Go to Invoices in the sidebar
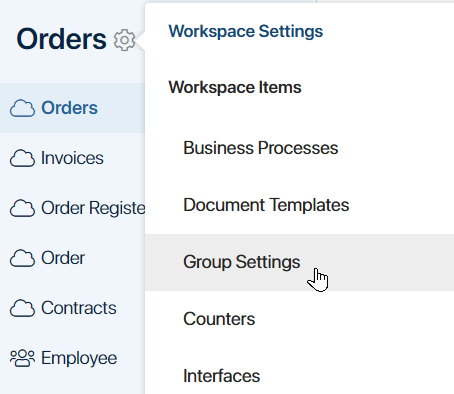454x394 pixels. pos(72,158)
